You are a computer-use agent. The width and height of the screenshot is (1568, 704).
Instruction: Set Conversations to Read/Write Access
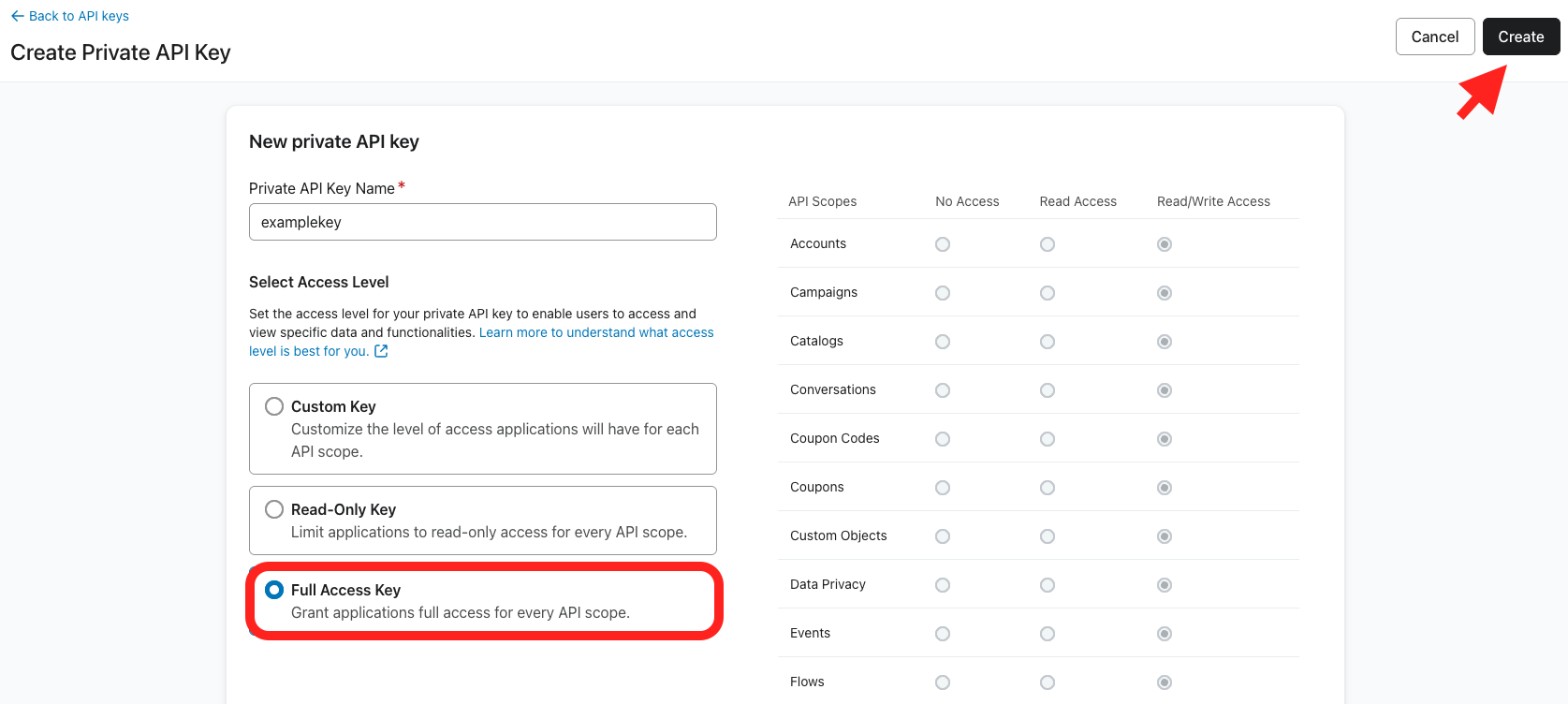(1165, 390)
